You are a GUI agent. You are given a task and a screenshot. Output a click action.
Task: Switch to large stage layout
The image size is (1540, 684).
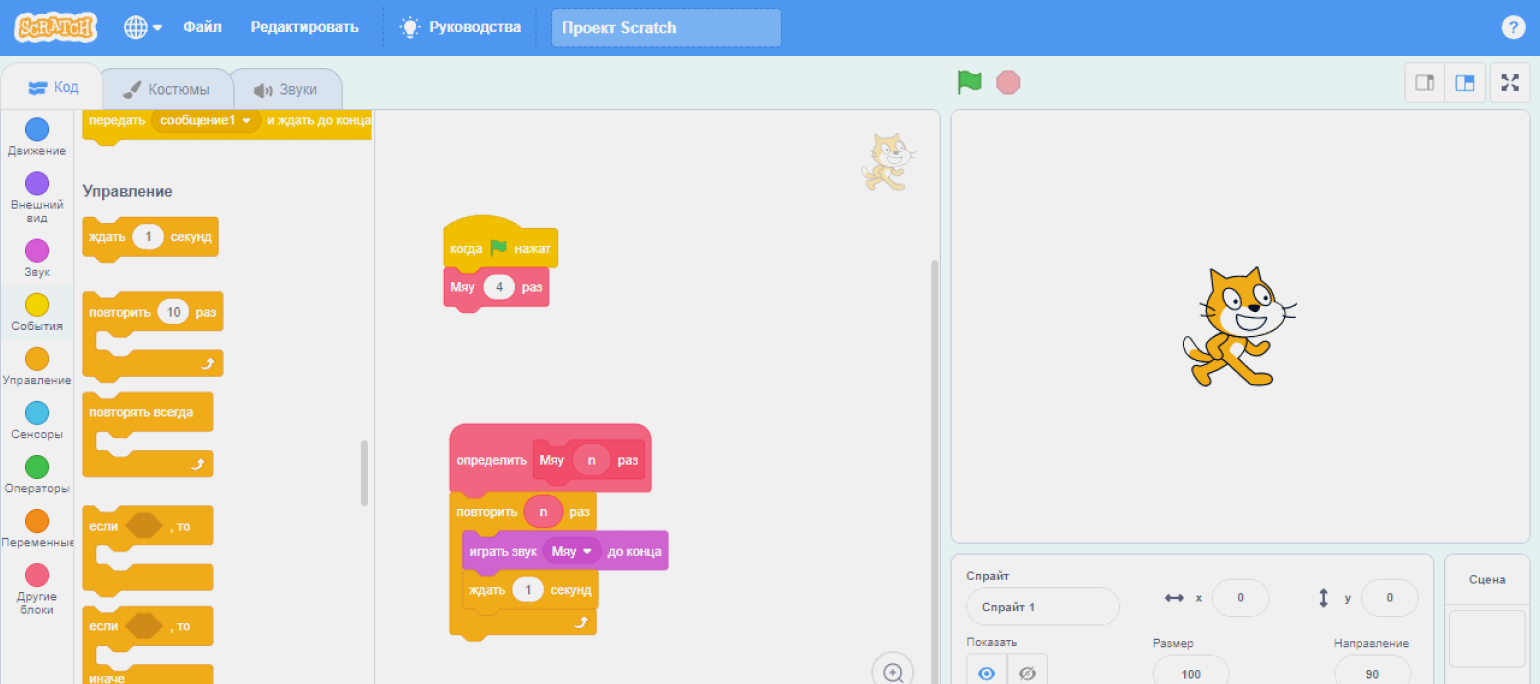tap(1465, 83)
